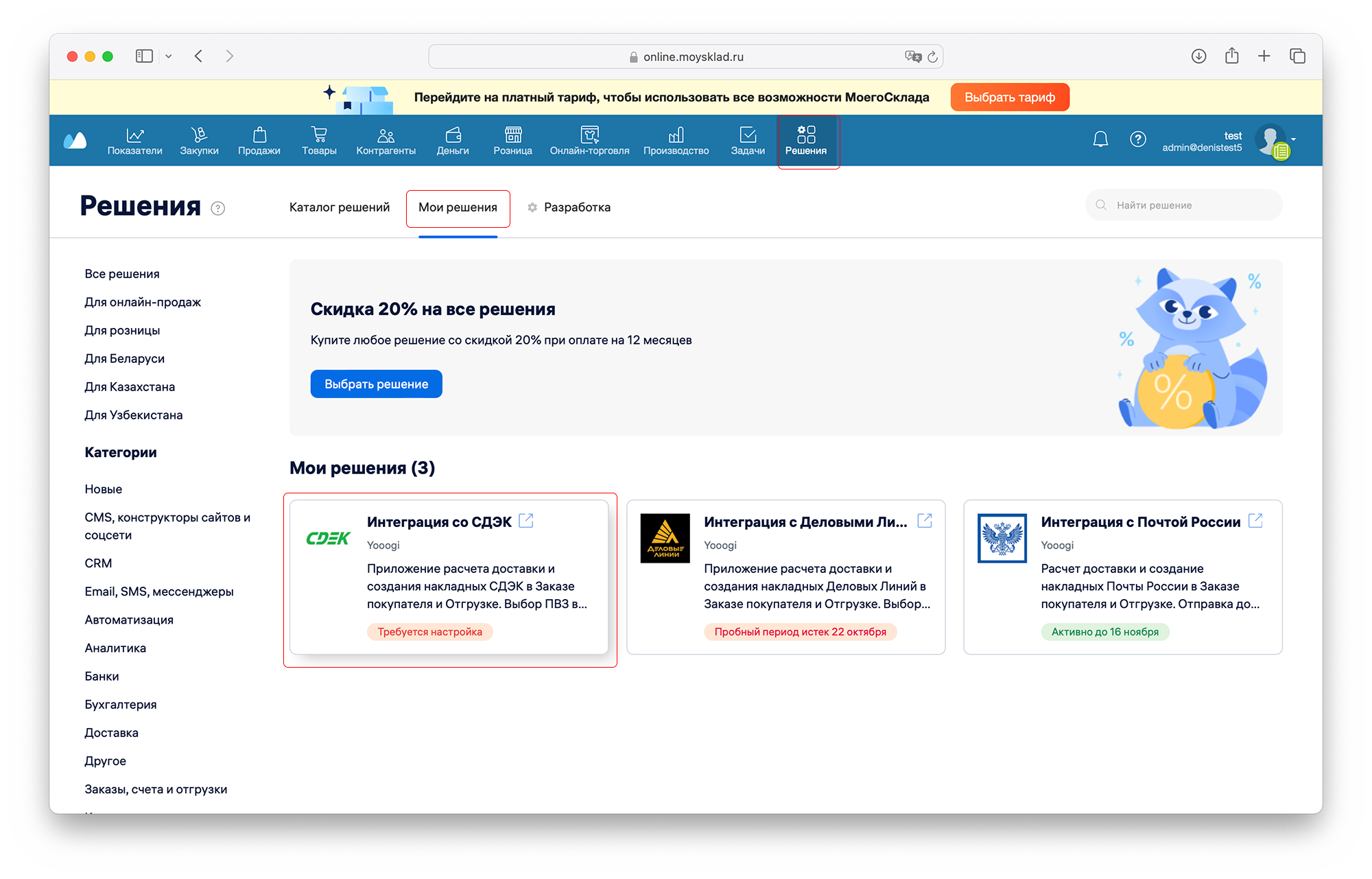
Task: Open the Разработка tab
Action: point(576,207)
